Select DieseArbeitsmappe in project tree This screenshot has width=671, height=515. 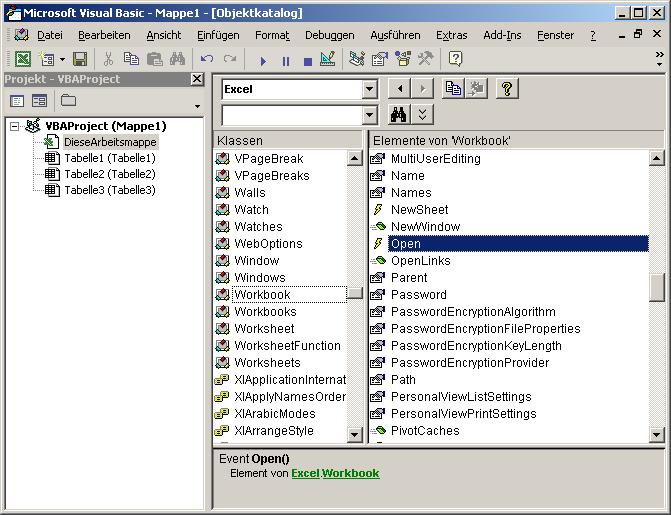coord(110,142)
